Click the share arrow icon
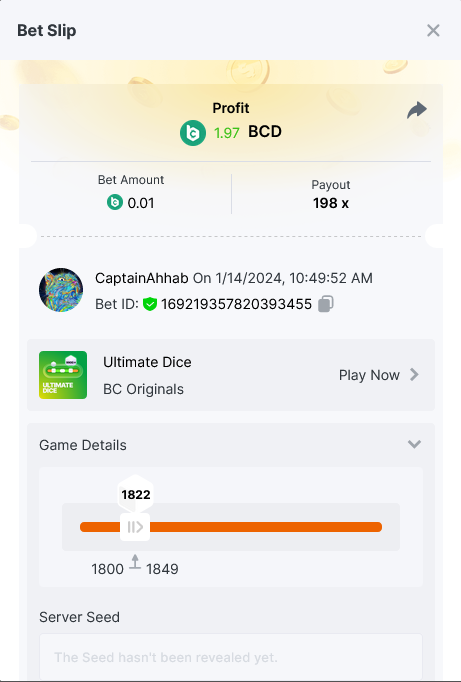Screen dimensions: 461x682 (x=417, y=110)
